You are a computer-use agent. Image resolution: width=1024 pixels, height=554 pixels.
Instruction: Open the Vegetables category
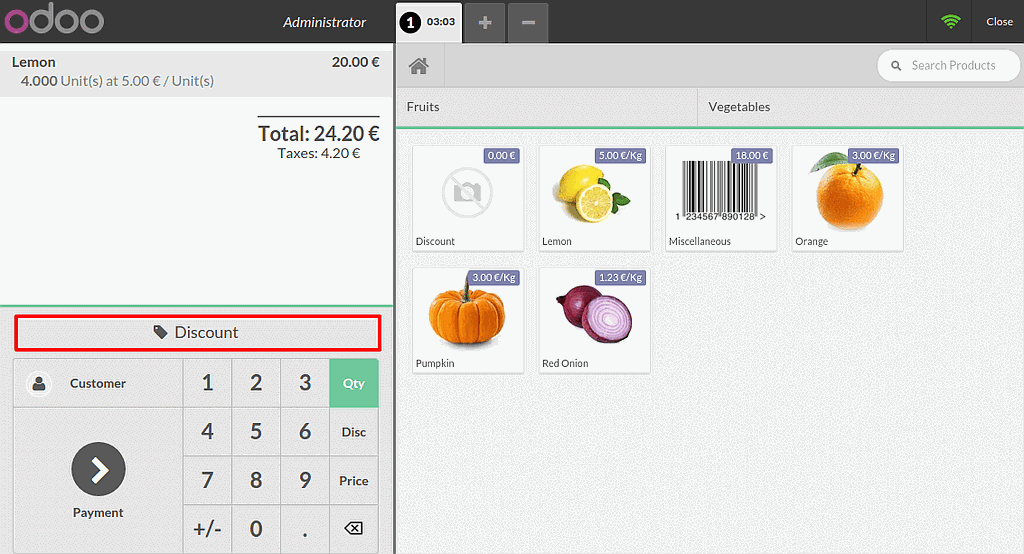[x=860, y=107]
